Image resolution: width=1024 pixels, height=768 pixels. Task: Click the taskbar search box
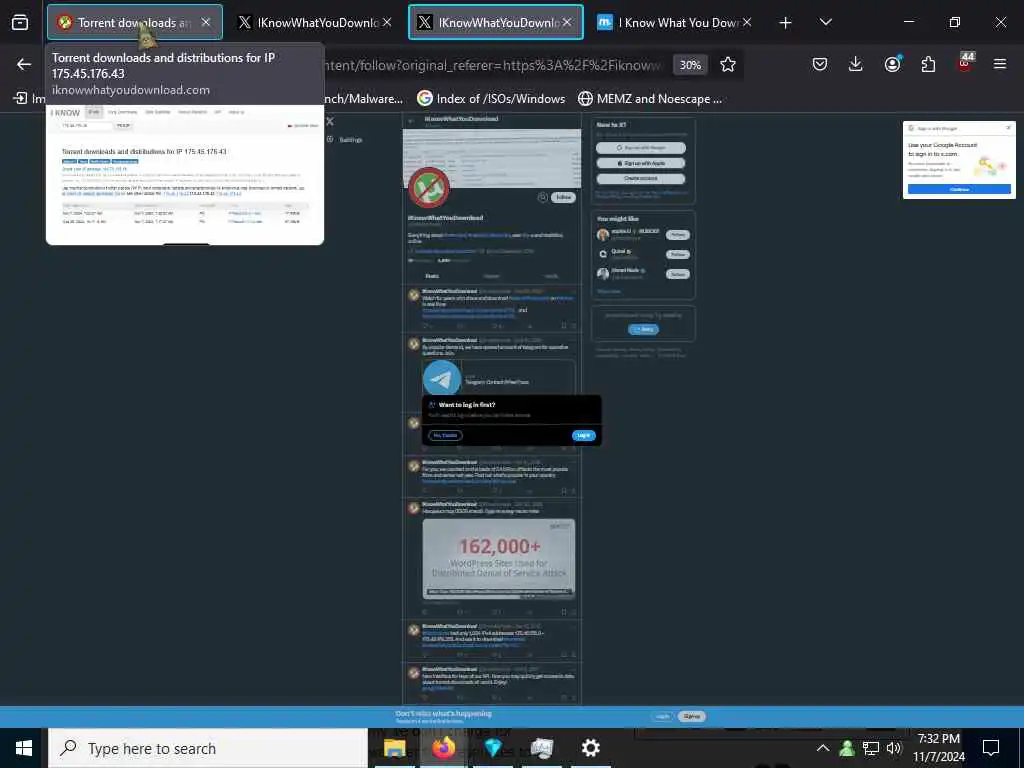(x=208, y=748)
